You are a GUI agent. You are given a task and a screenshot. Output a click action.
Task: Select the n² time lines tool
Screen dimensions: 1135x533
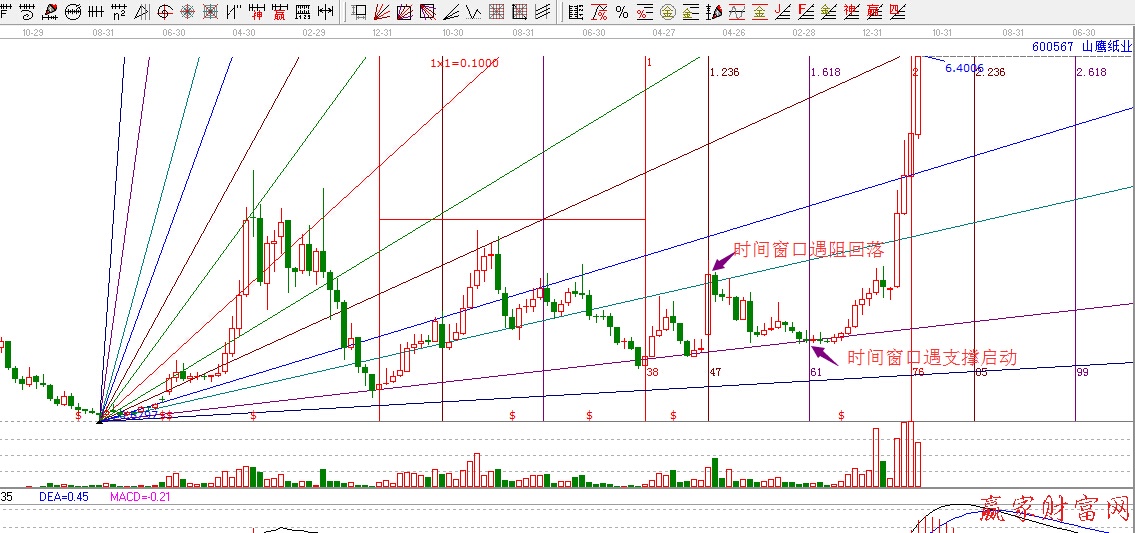(x=118, y=12)
